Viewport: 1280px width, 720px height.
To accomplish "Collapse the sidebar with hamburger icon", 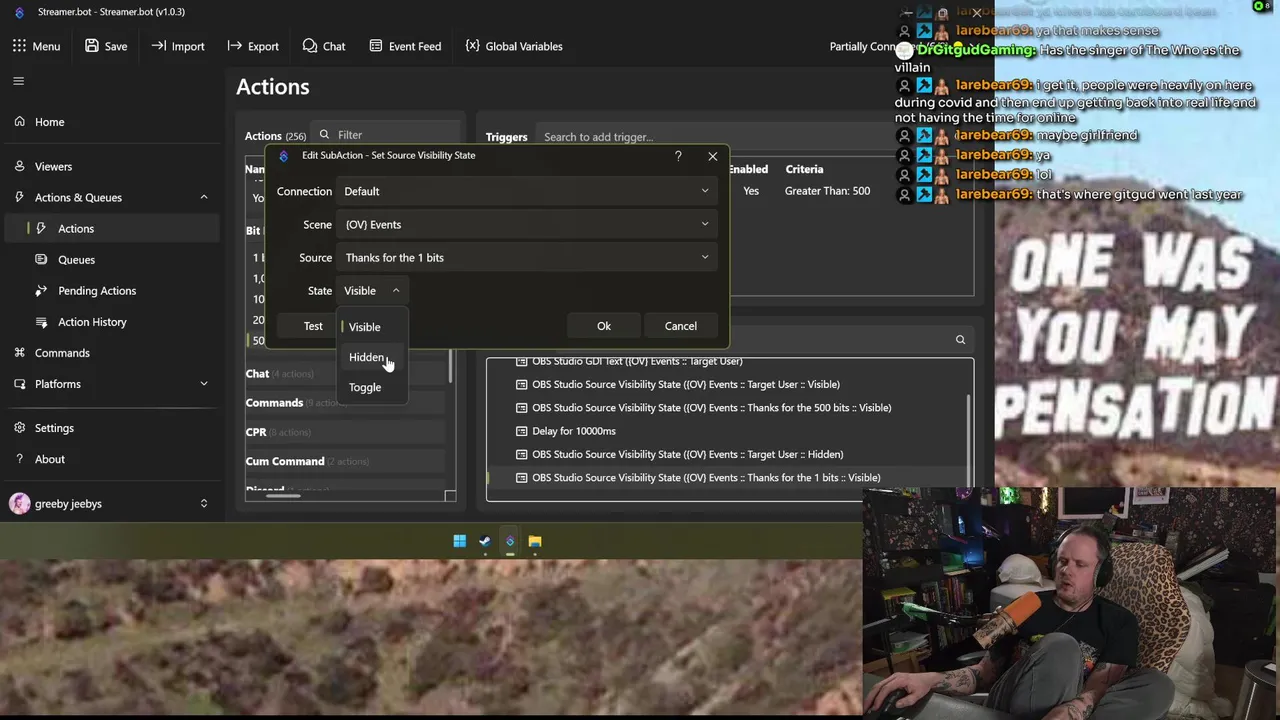I will 18,81.
